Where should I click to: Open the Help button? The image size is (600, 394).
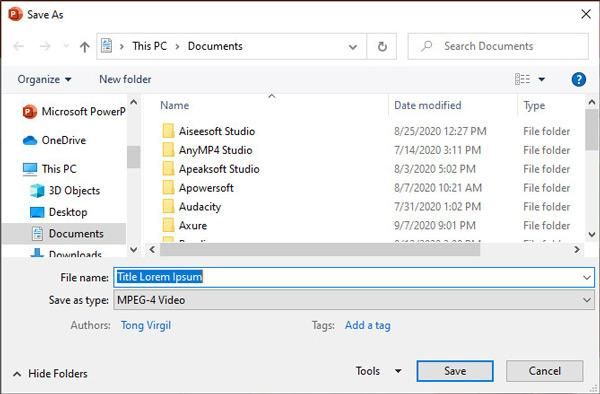coord(579,80)
